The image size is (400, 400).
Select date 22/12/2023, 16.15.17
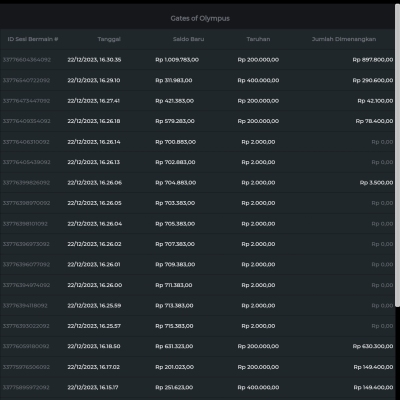tap(93, 387)
